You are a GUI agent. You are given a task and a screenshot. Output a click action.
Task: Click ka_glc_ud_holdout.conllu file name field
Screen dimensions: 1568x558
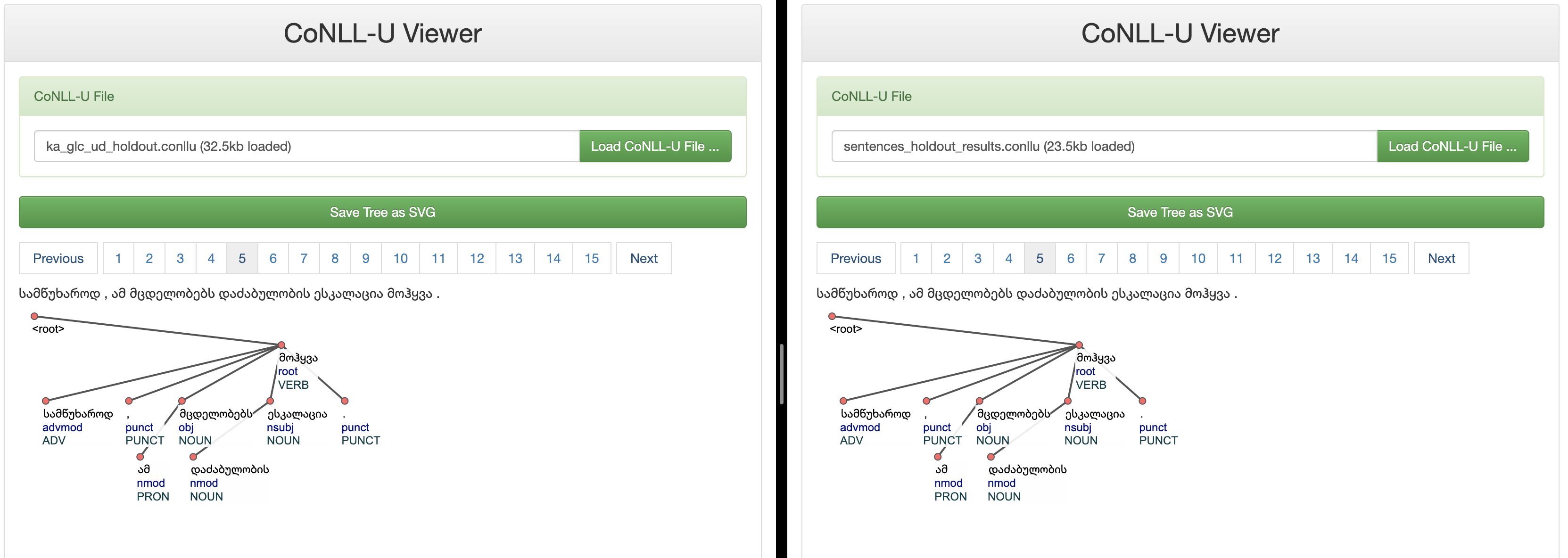point(306,146)
